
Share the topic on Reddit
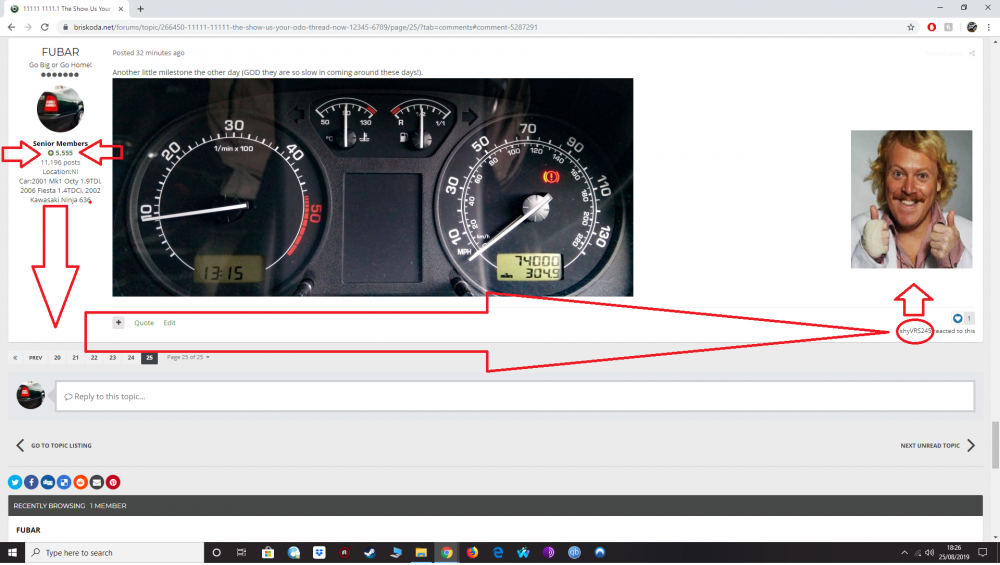tap(80, 483)
